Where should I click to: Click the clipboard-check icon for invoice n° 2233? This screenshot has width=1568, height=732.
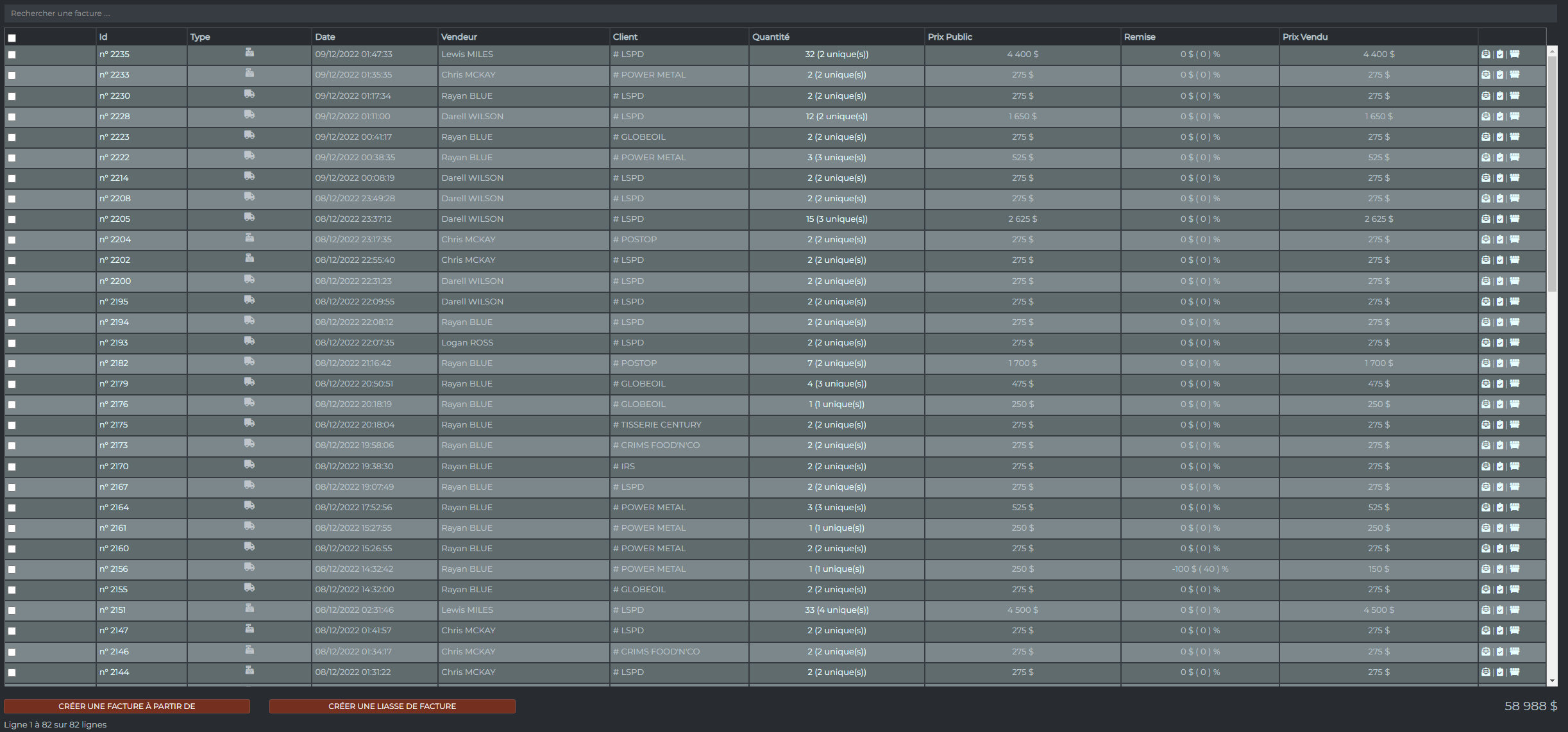pos(1500,75)
